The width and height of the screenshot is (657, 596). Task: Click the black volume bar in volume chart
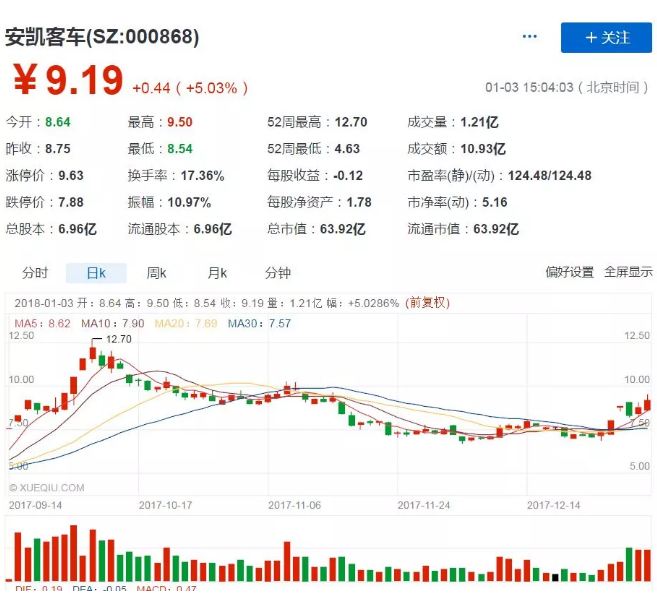click(x=555, y=577)
